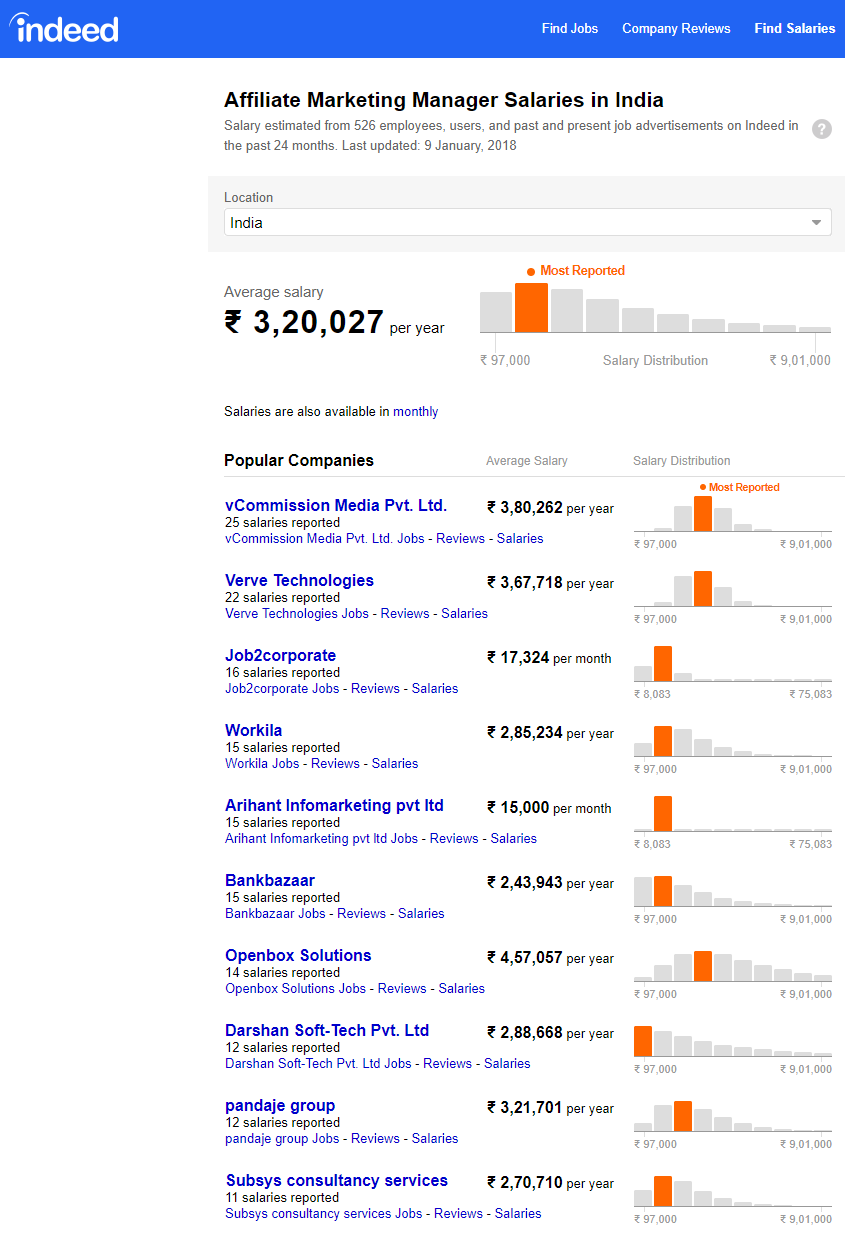The image size is (845, 1247).
Task: Open Openbox Solutions Salaries link
Action: tap(461, 988)
